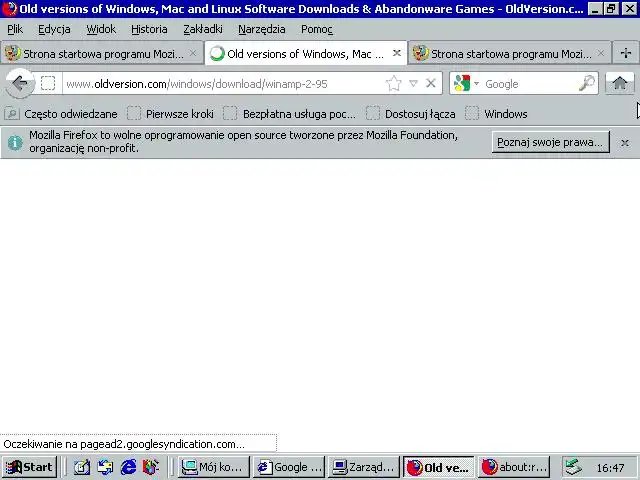Open the Widok menu
Viewport: 640px width, 480px height.
pos(101,29)
